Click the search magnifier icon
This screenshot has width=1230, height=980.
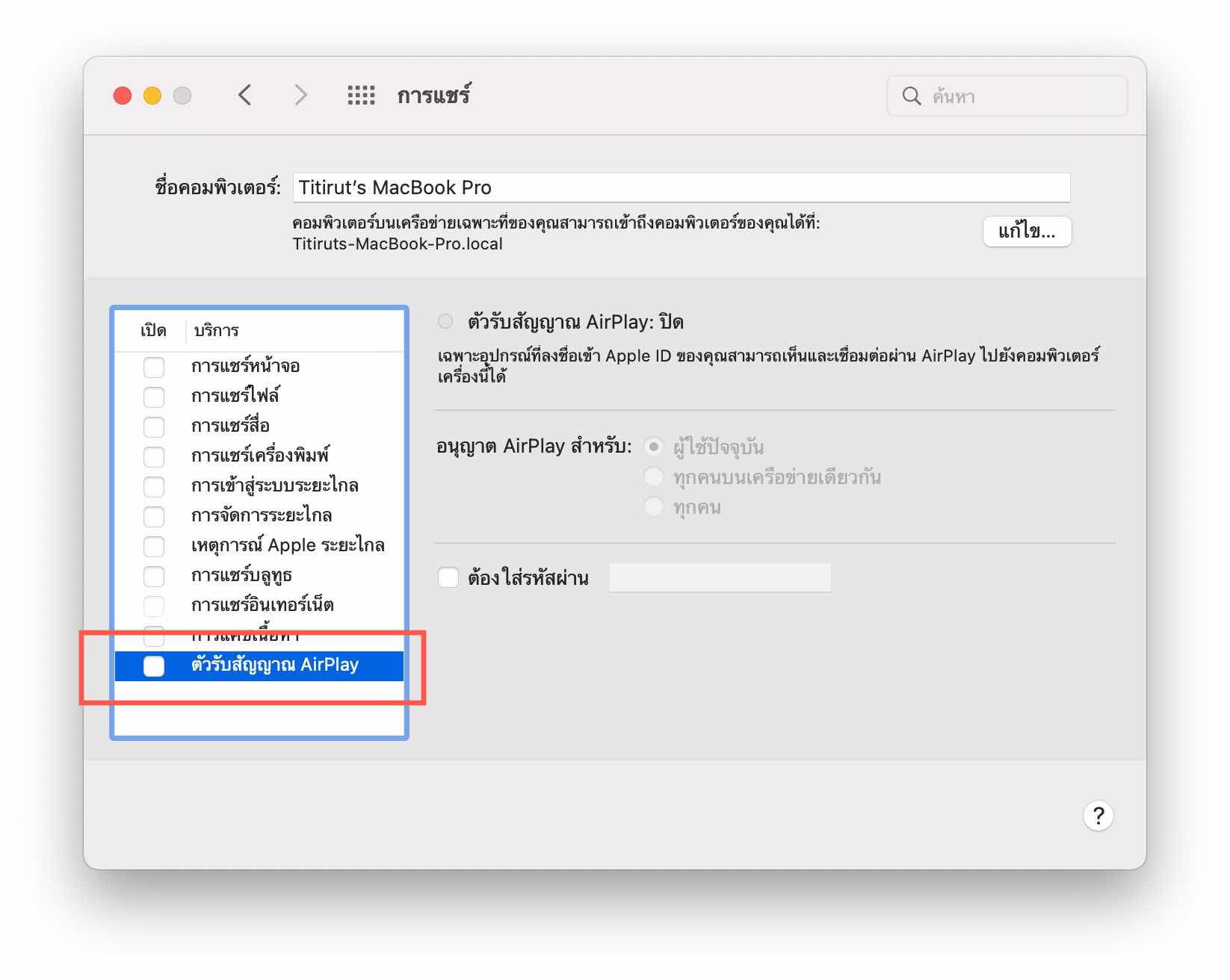(911, 96)
